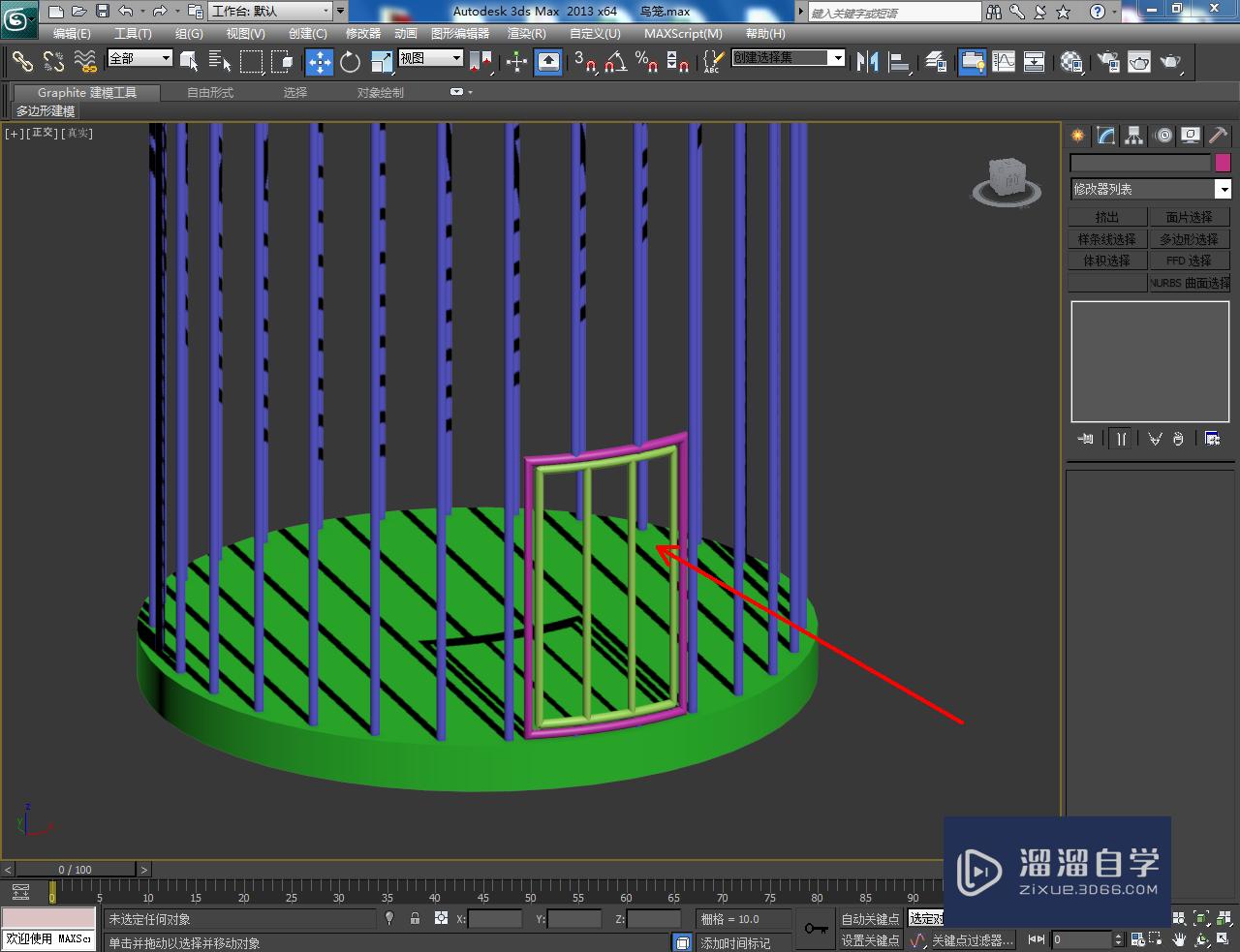
Task: Click the Use Pivot Point Center icon
Action: click(x=480, y=62)
